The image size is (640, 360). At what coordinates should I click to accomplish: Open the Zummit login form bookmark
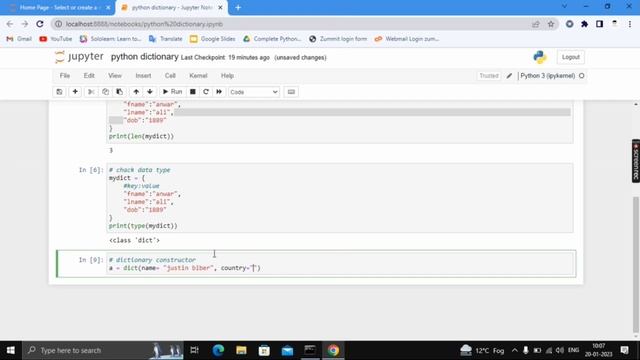click(338, 39)
